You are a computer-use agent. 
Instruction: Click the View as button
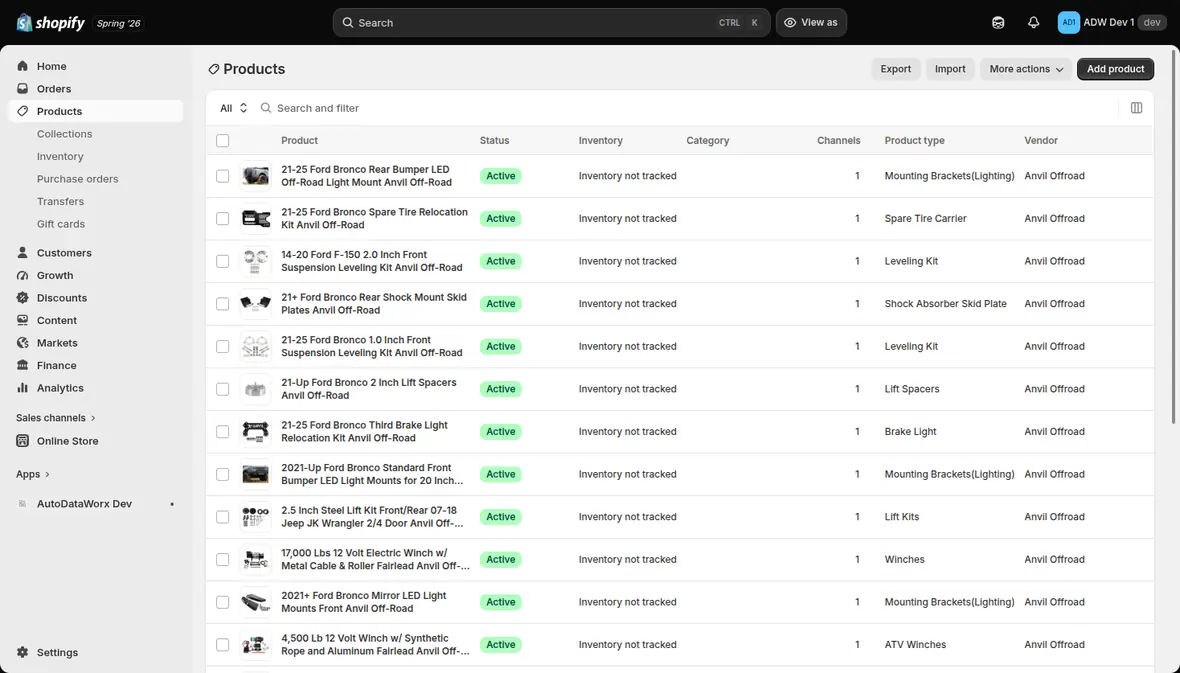coord(811,23)
